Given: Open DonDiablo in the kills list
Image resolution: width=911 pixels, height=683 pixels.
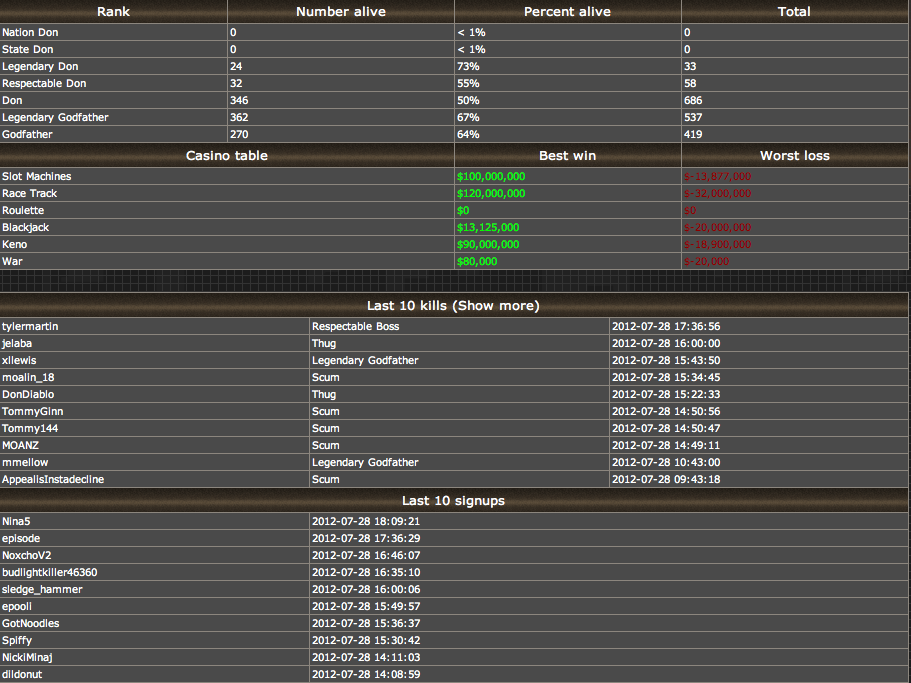Looking at the screenshot, I should point(28,394).
